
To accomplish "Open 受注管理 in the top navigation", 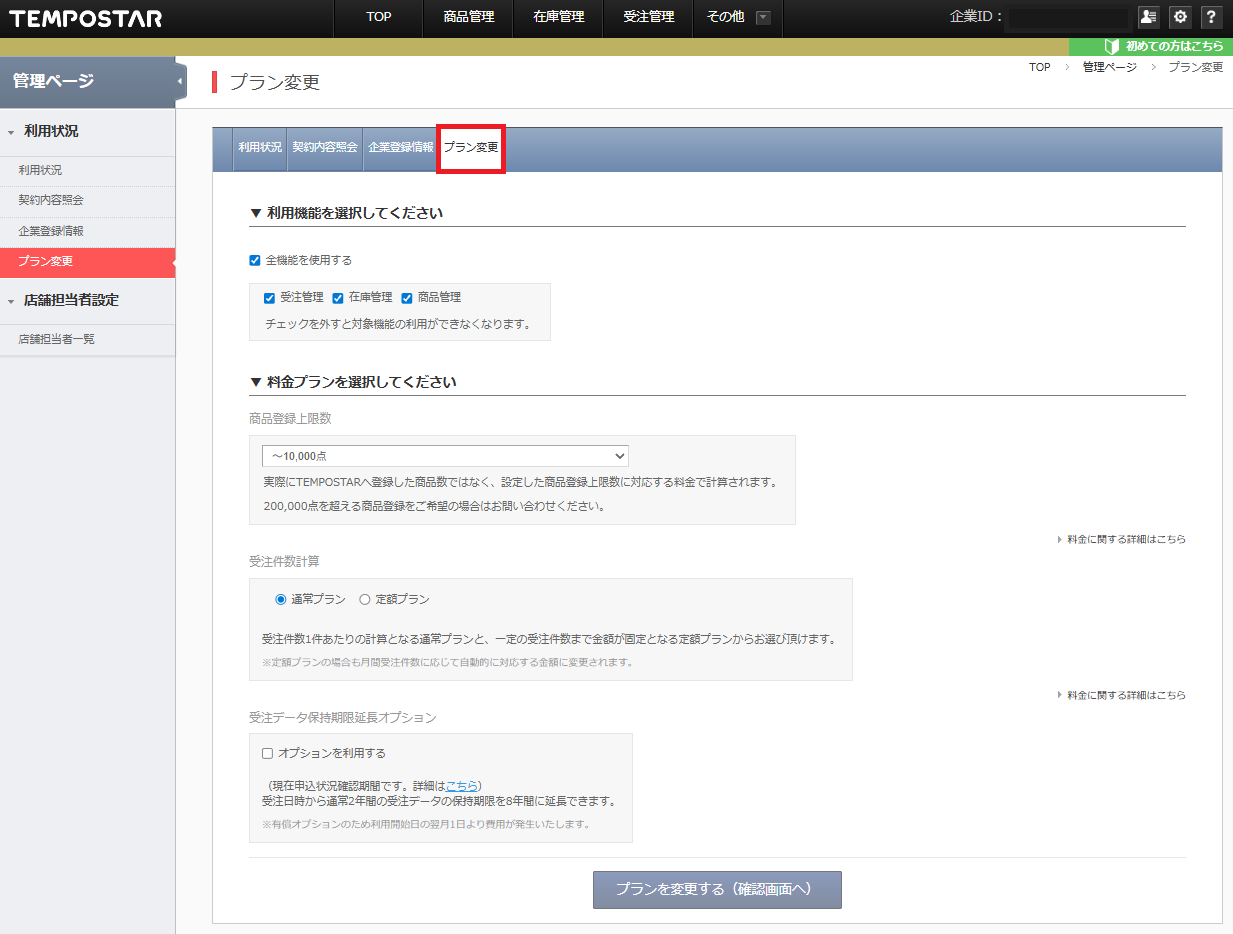I will pyautogui.click(x=648, y=18).
